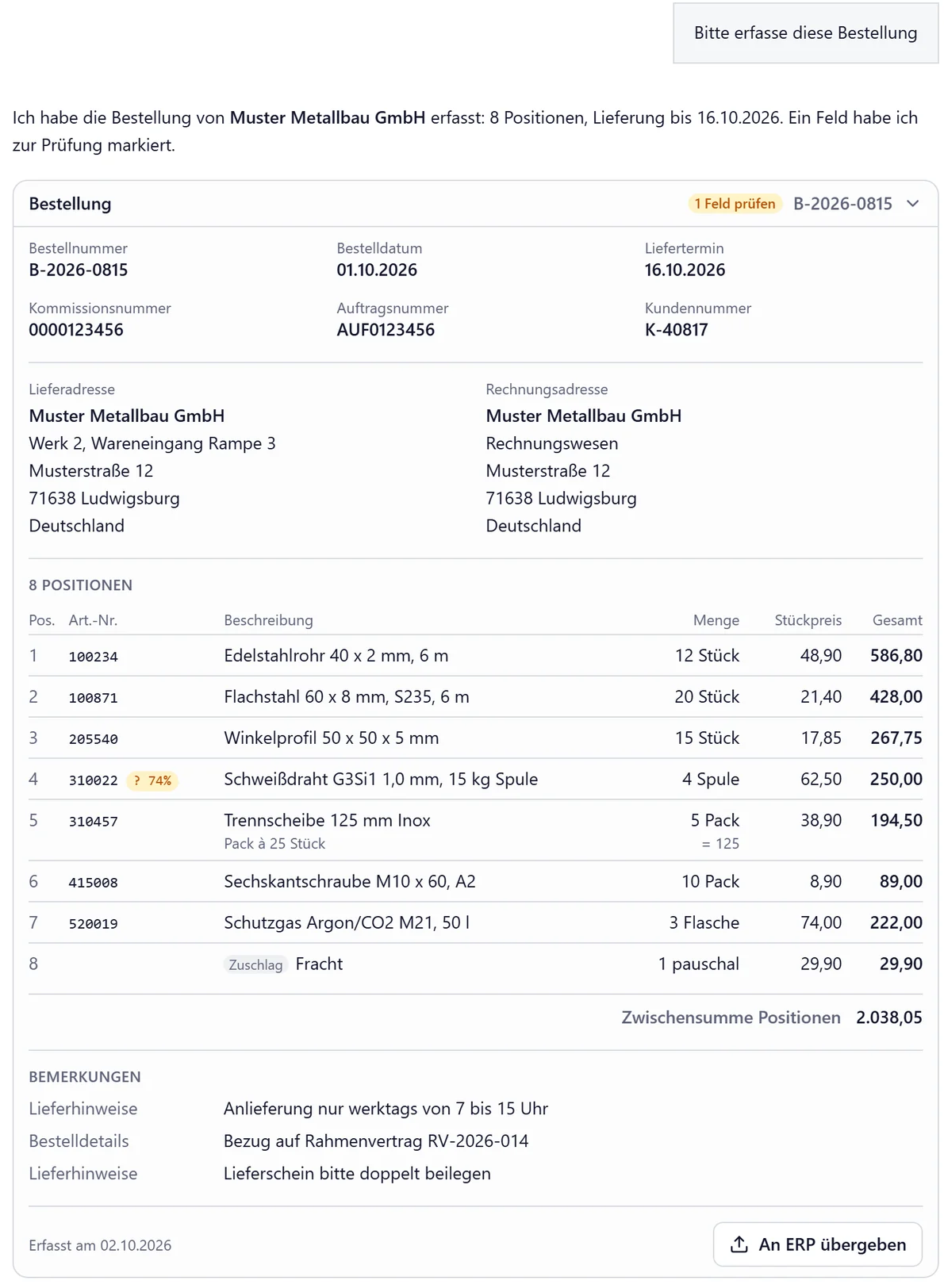Click the description 'Flachstahl 60 x 8 mm, S235, 6 m'
The width and height of the screenshot is (944, 1288).
pyautogui.click(x=346, y=697)
